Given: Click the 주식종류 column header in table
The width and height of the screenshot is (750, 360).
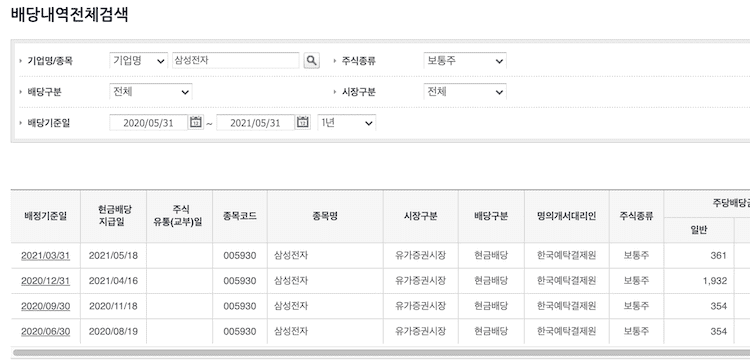Looking at the screenshot, I should 637,216.
